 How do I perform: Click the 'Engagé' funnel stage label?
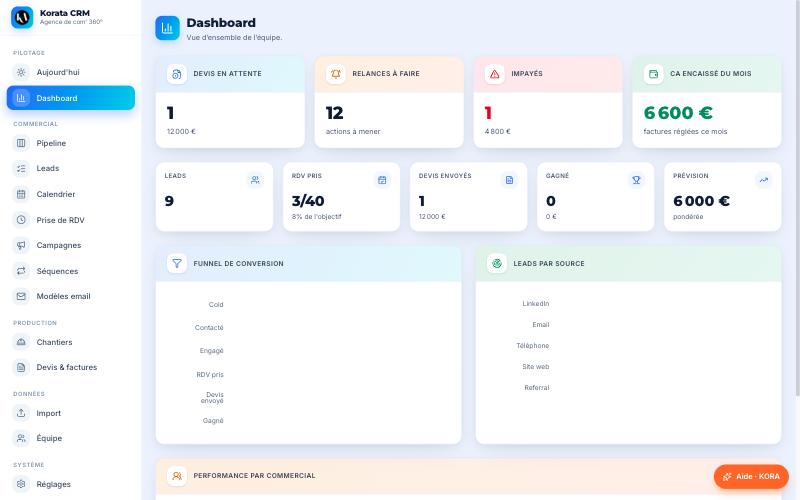[x=212, y=351]
